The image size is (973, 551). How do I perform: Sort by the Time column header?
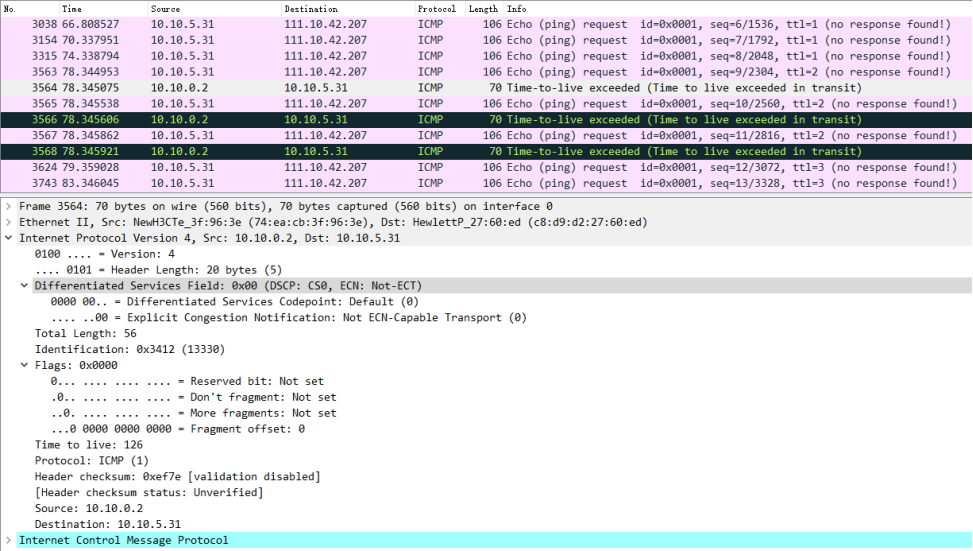point(103,9)
